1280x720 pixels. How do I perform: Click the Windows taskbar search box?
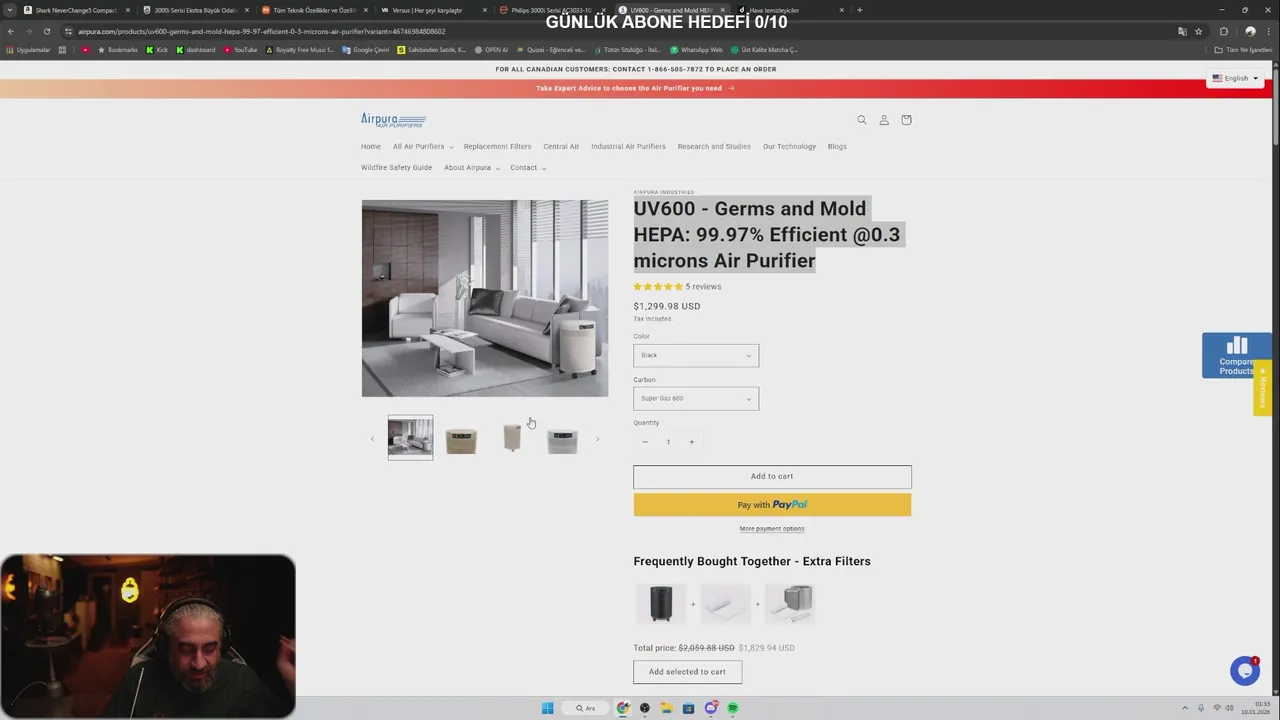pyautogui.click(x=586, y=708)
